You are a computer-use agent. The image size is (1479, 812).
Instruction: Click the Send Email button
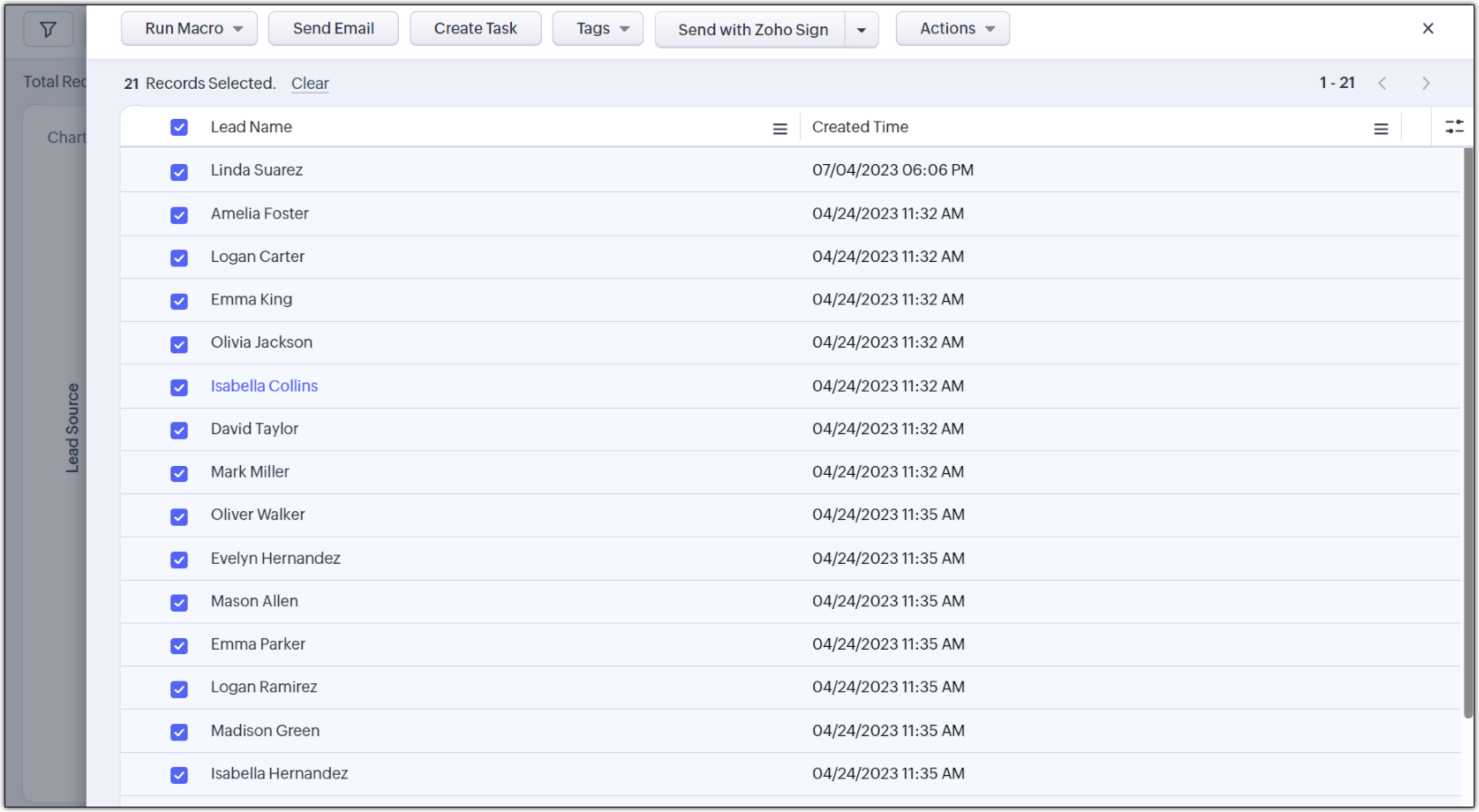333,29
